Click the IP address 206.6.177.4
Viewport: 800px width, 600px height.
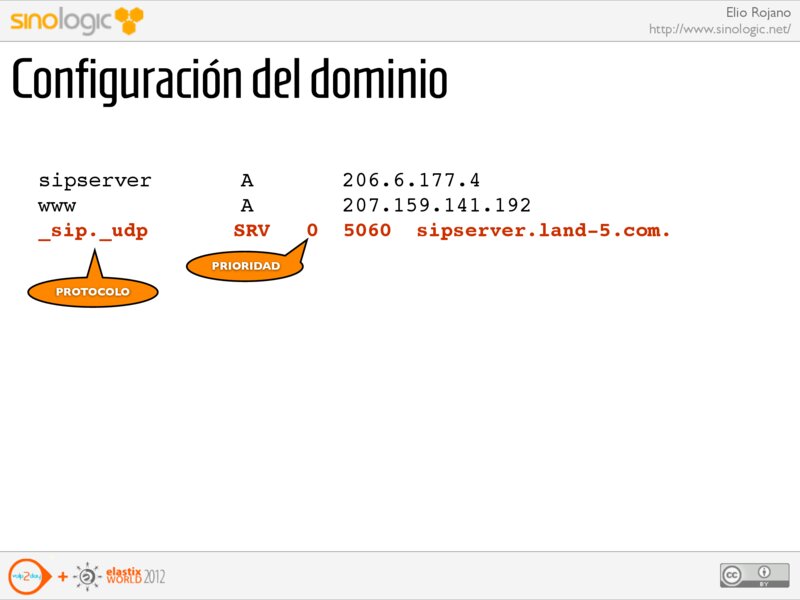coord(411,181)
